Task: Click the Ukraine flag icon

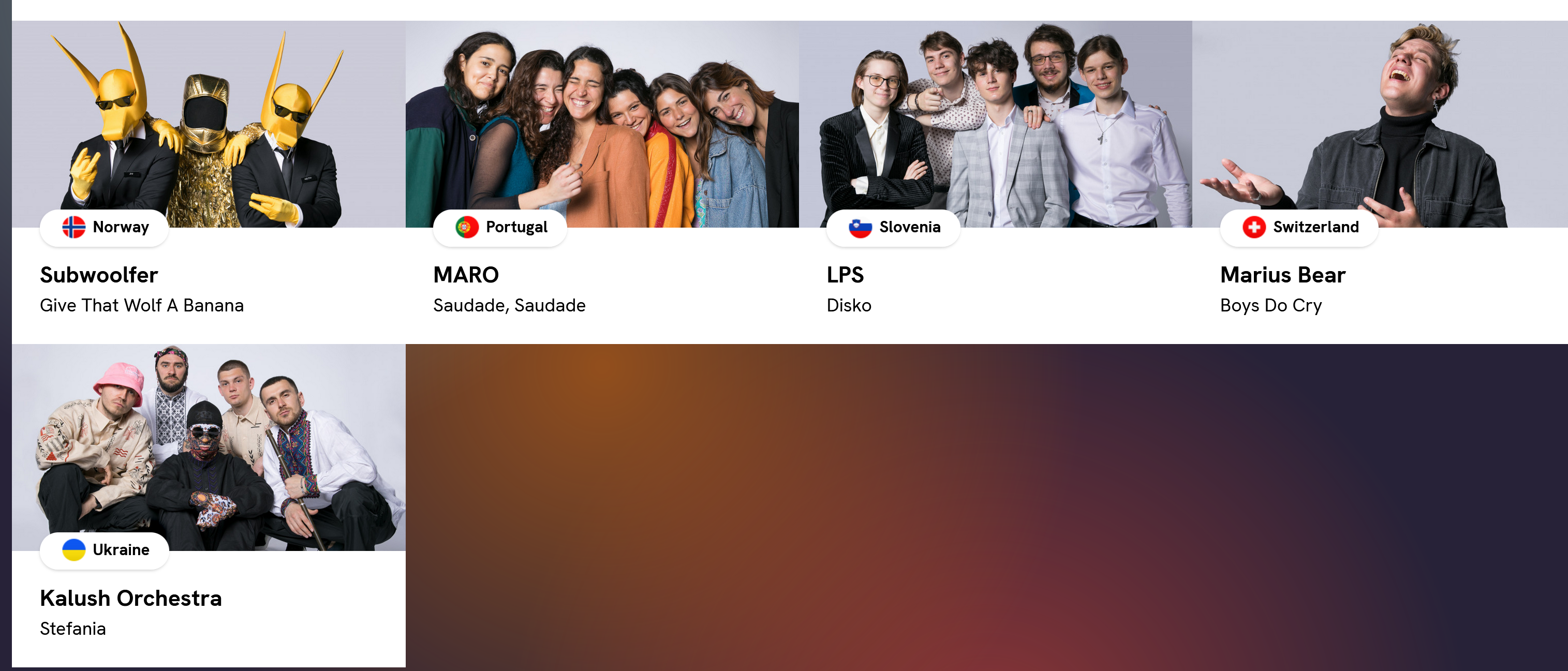Action: tap(73, 550)
